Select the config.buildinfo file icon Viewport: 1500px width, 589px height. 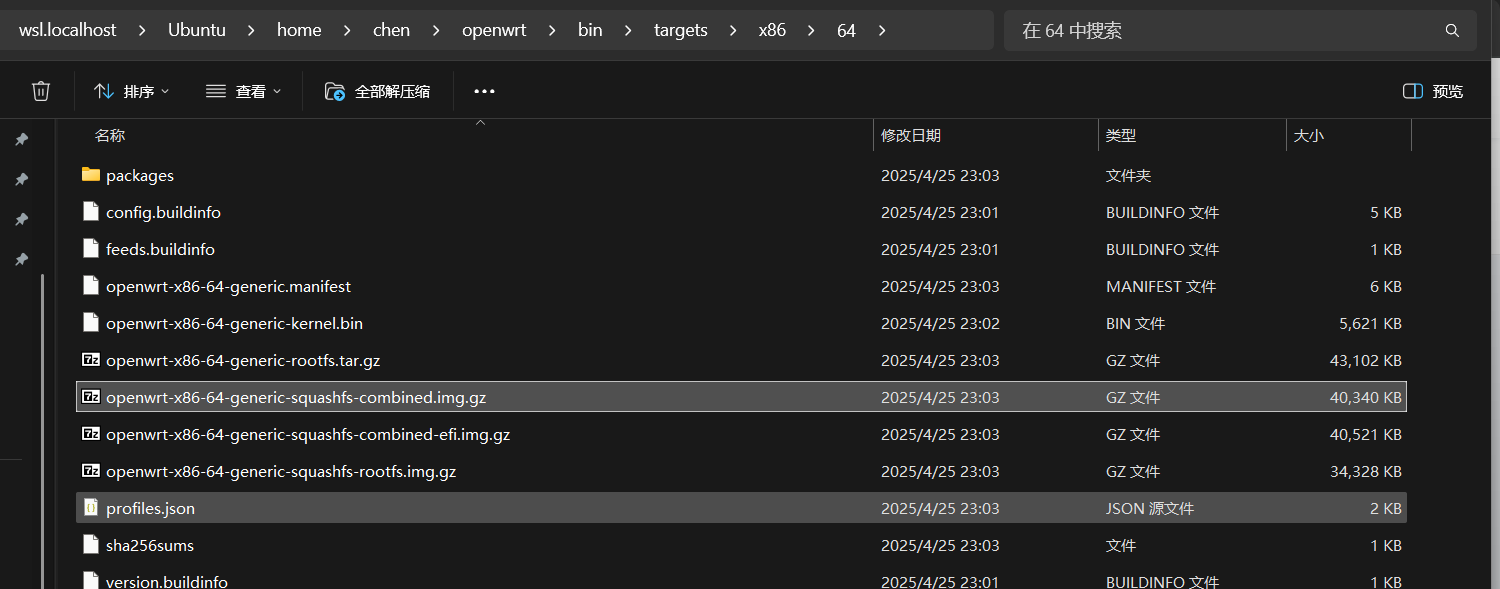point(91,212)
